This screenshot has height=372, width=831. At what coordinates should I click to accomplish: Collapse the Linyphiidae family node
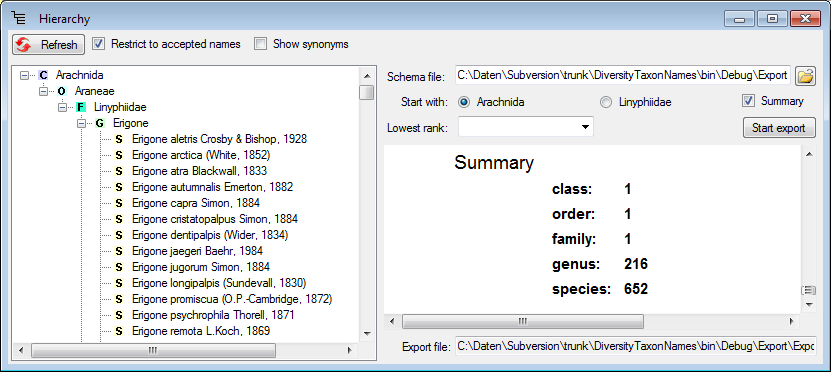(x=63, y=108)
